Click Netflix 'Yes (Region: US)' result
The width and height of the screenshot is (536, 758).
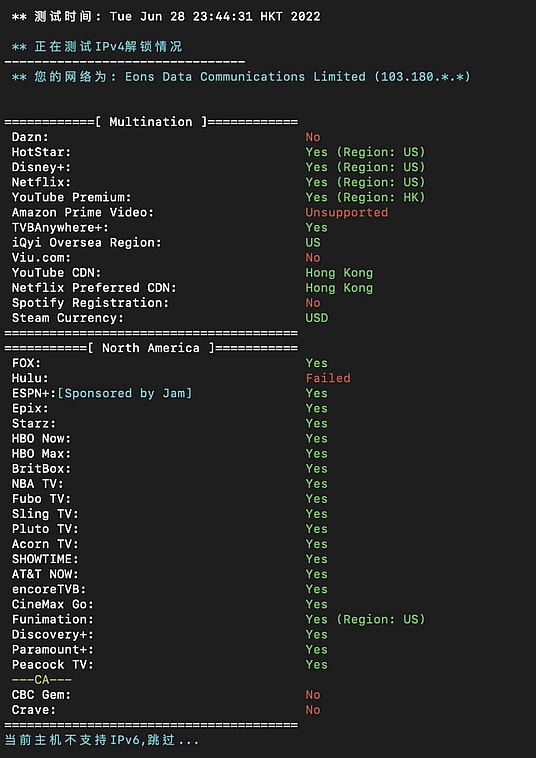click(365, 182)
